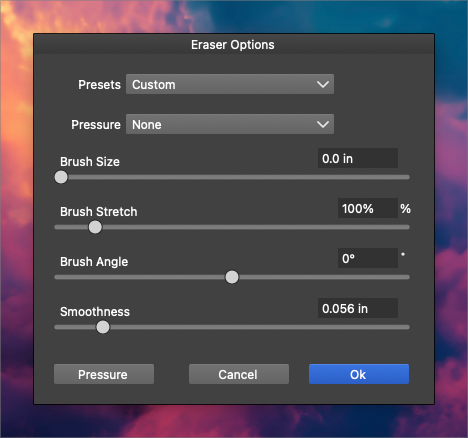Image resolution: width=468 pixels, height=438 pixels.
Task: Click the Presets dropdown chevron arrow
Action: pos(323,84)
